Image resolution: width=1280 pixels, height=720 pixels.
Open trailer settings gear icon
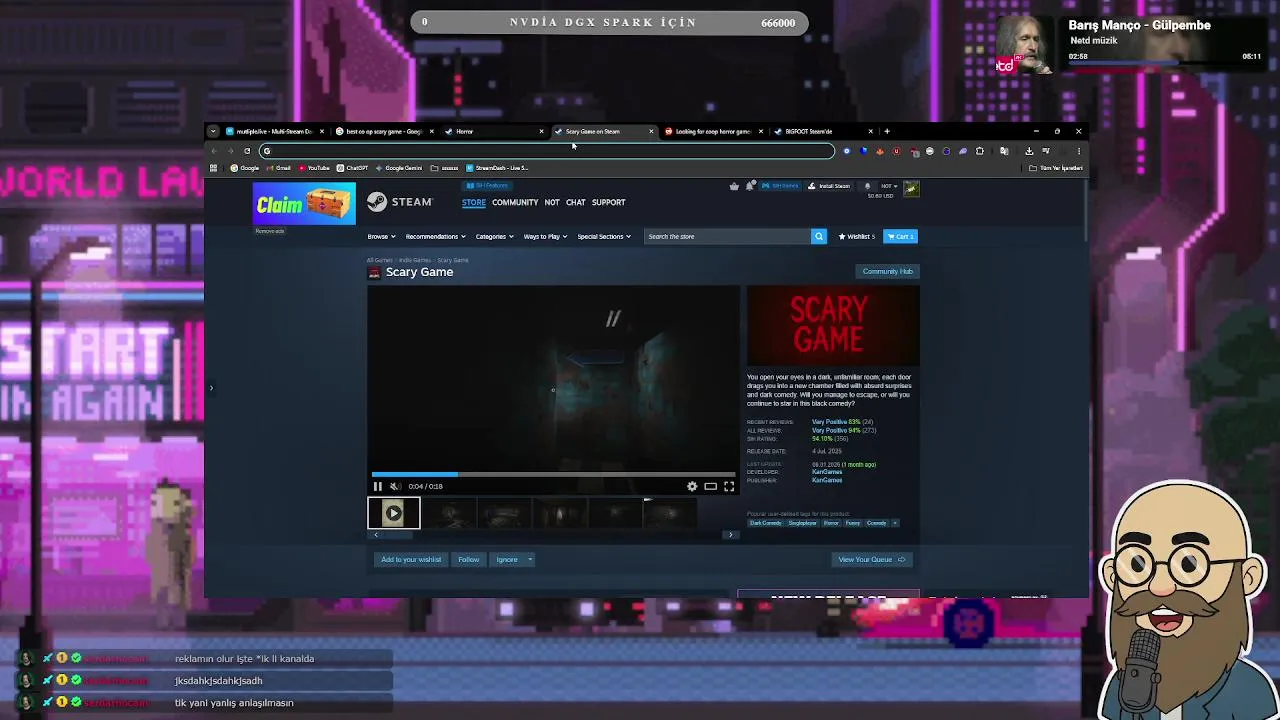[692, 486]
